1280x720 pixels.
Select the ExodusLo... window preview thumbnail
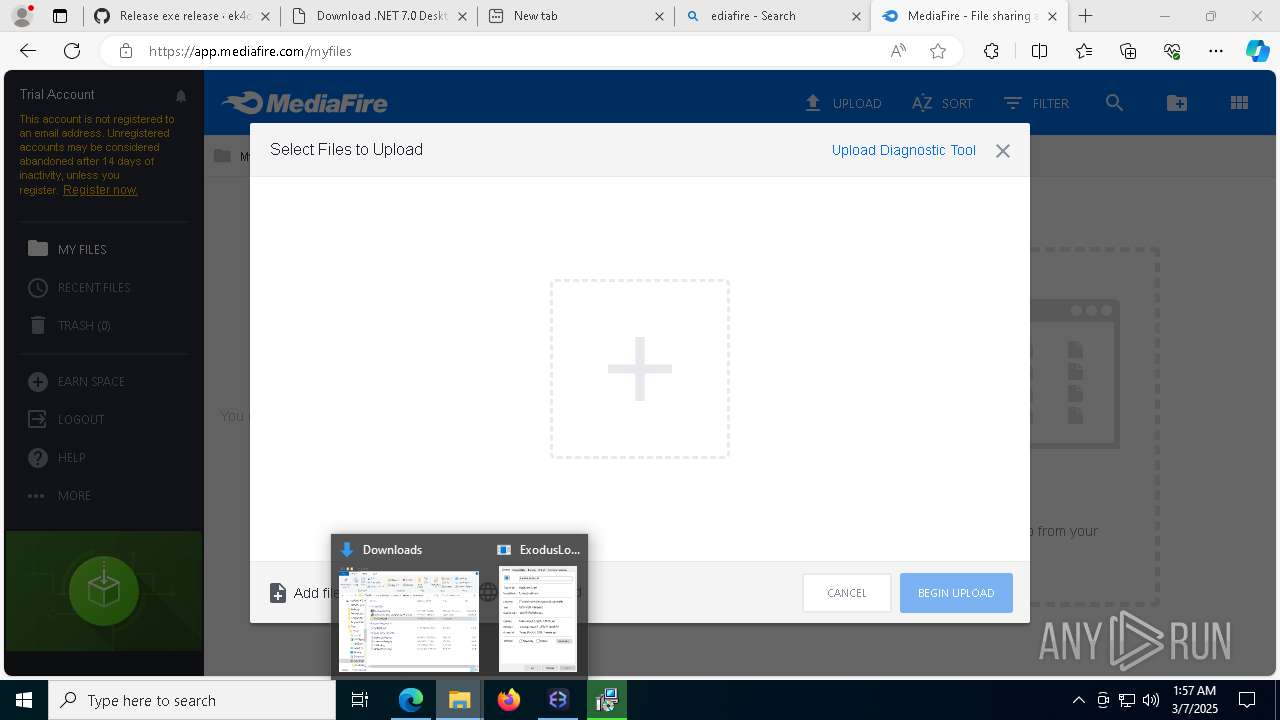538,620
